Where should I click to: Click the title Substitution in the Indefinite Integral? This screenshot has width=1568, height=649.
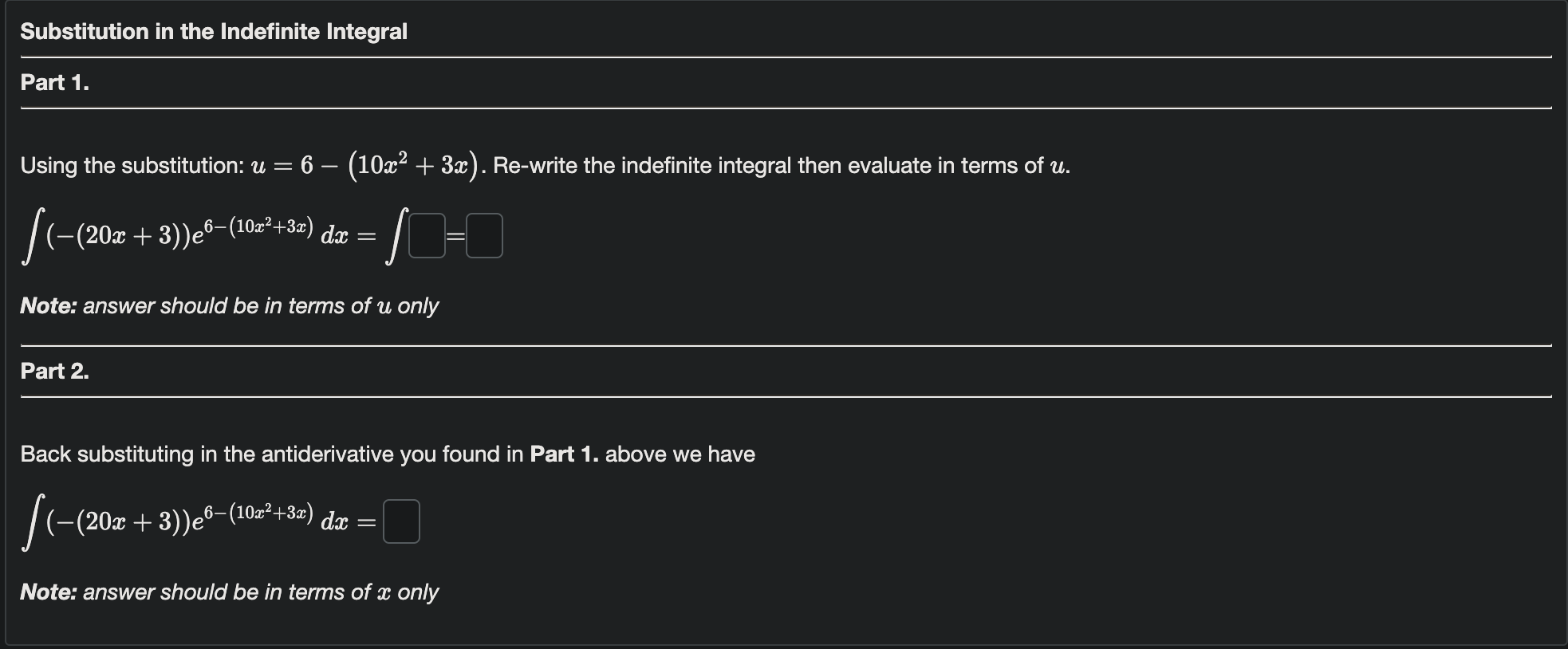(214, 31)
